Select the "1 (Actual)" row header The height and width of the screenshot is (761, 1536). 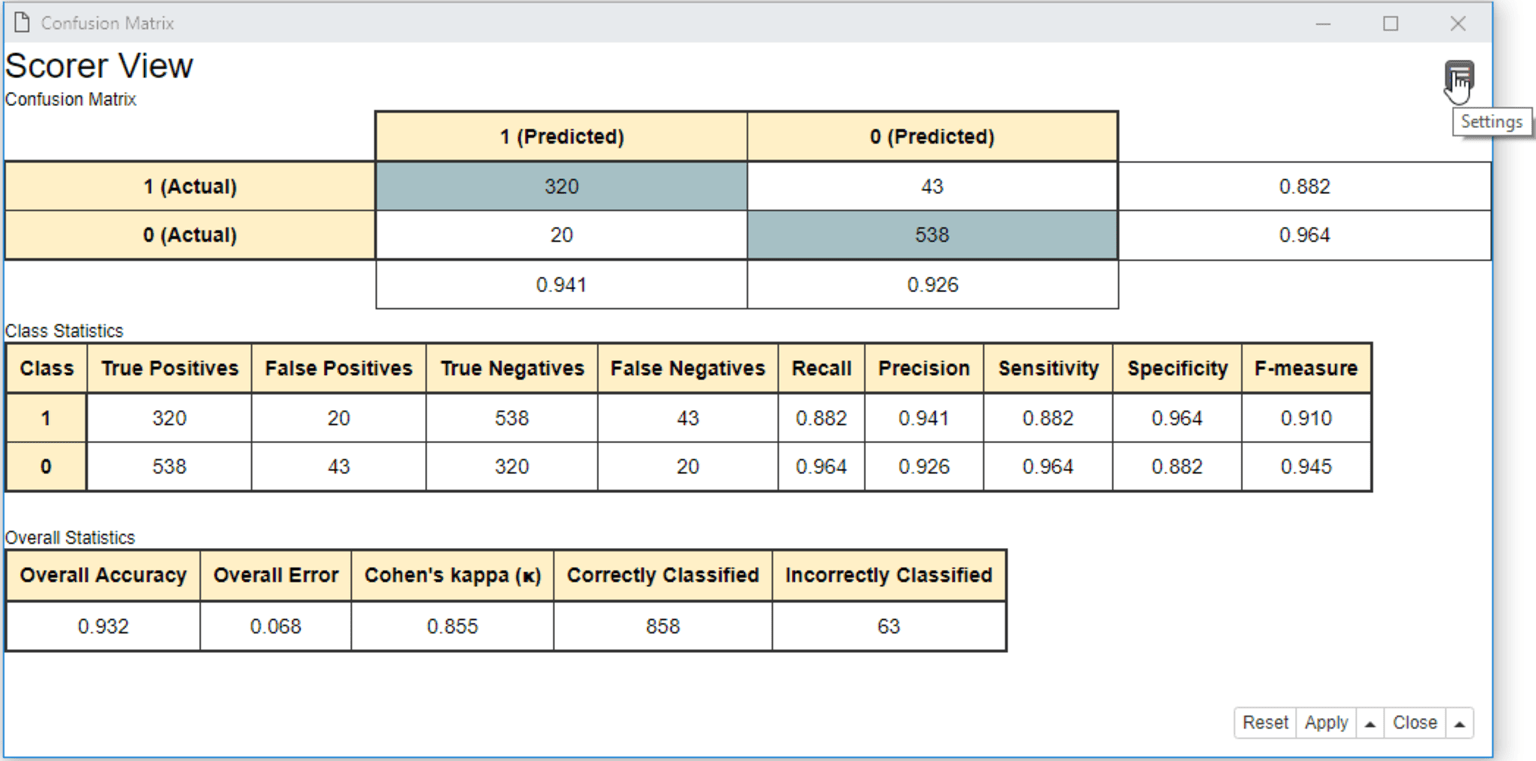[190, 186]
